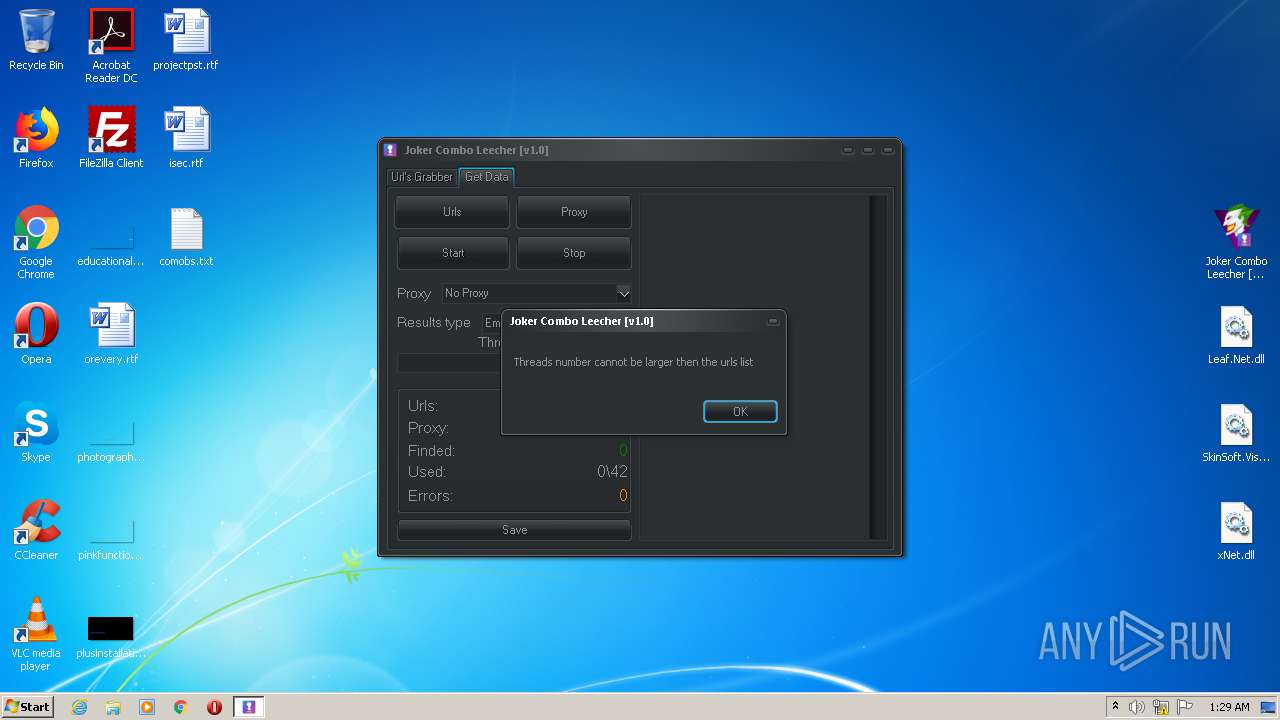
Task: Click the Urls load button
Action: pos(452,212)
